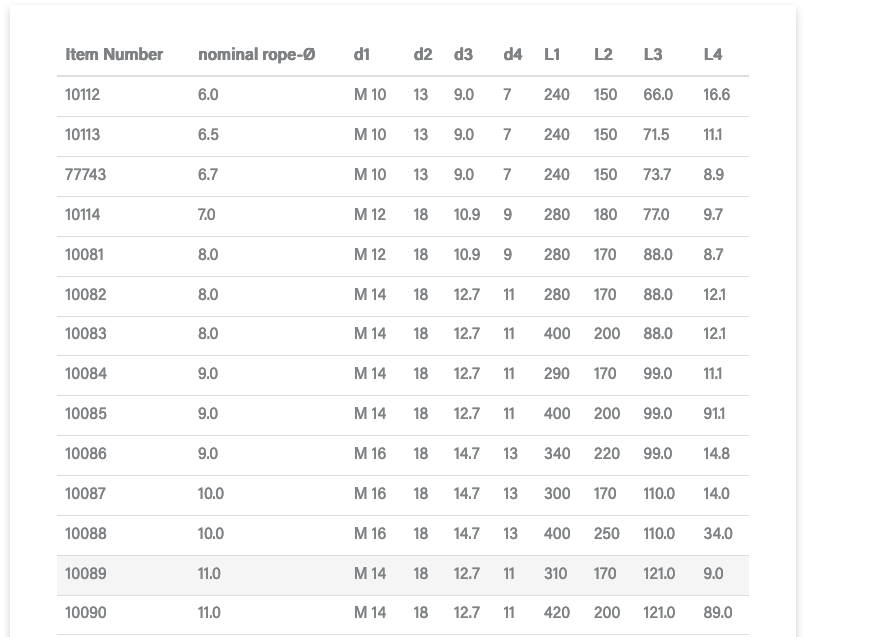This screenshot has width=874, height=637.
Task: Click the L4 column header
Action: coord(713,55)
